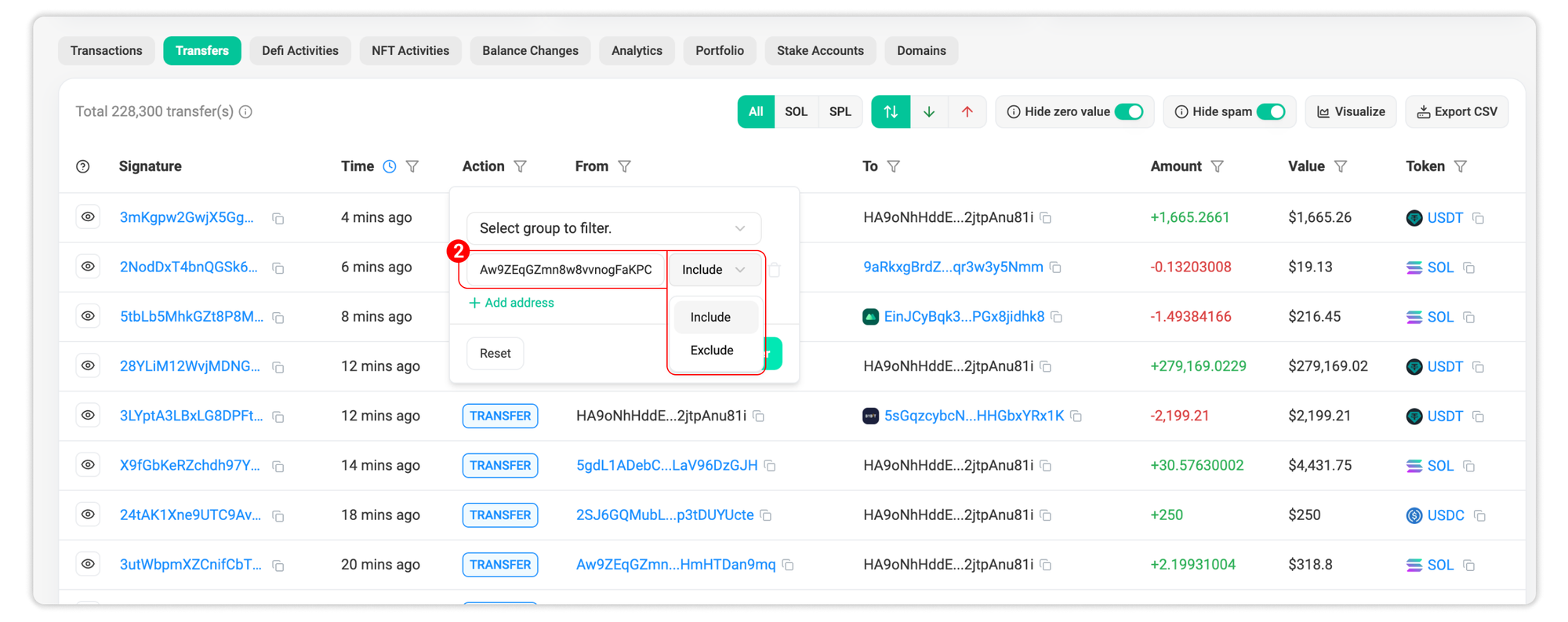Copy USDC token address icon
This screenshot has width=1568, height=622.
[x=1479, y=515]
